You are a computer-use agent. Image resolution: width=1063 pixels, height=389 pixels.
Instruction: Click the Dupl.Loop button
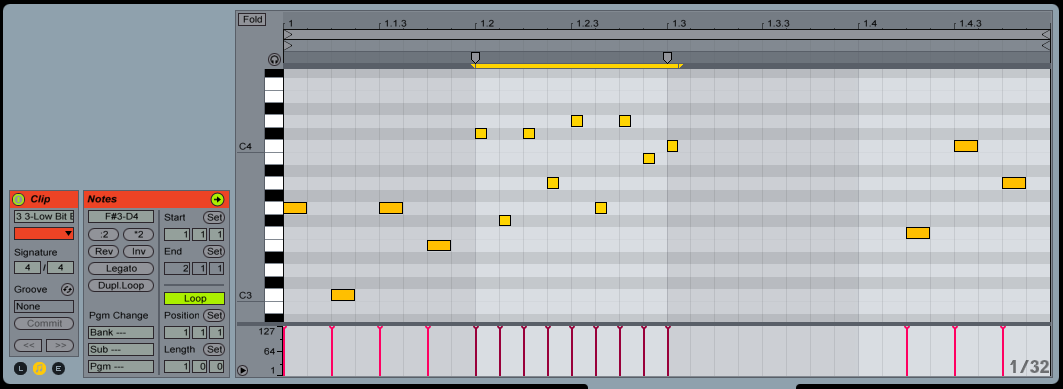pos(121,285)
